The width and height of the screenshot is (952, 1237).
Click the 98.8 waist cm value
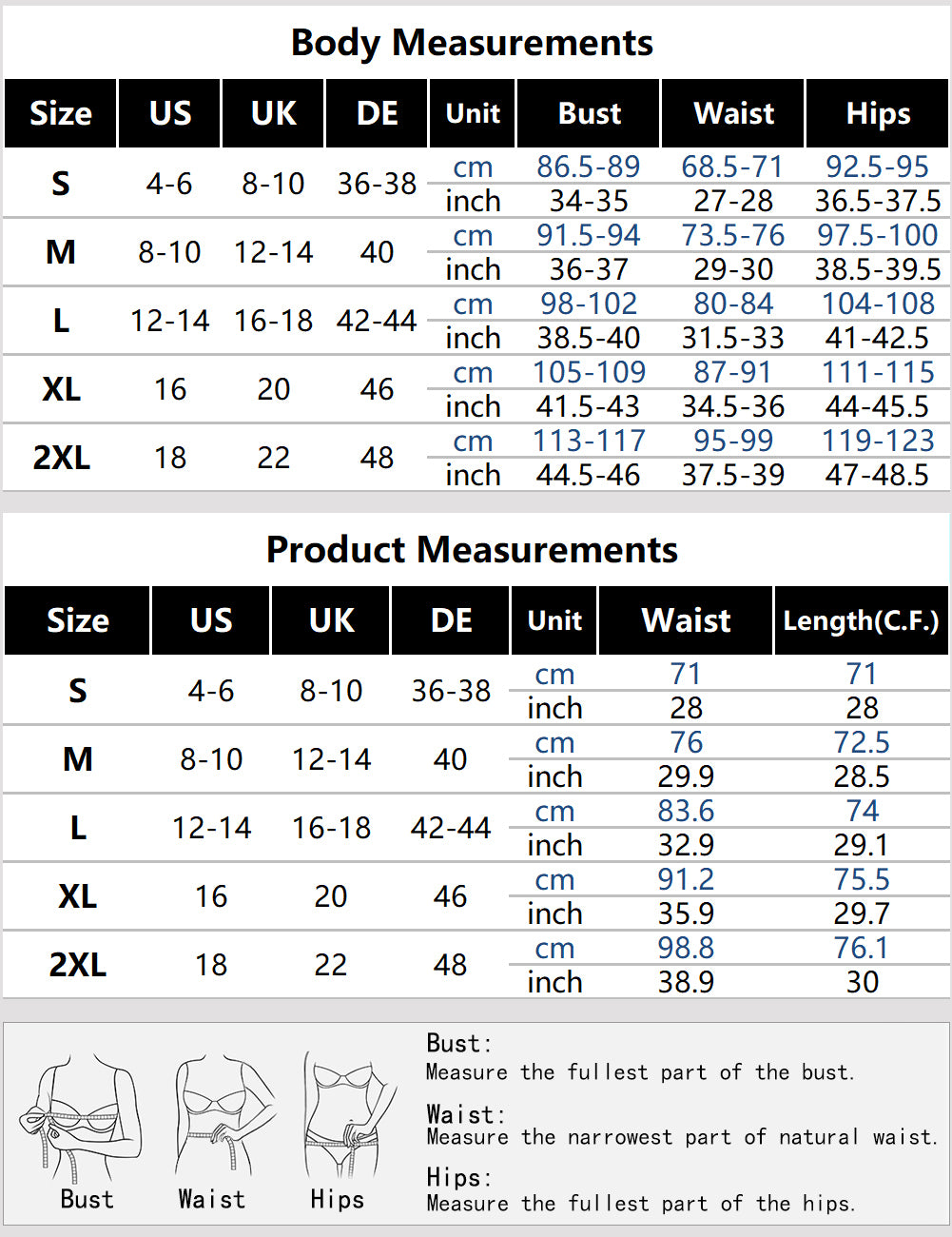tap(686, 948)
